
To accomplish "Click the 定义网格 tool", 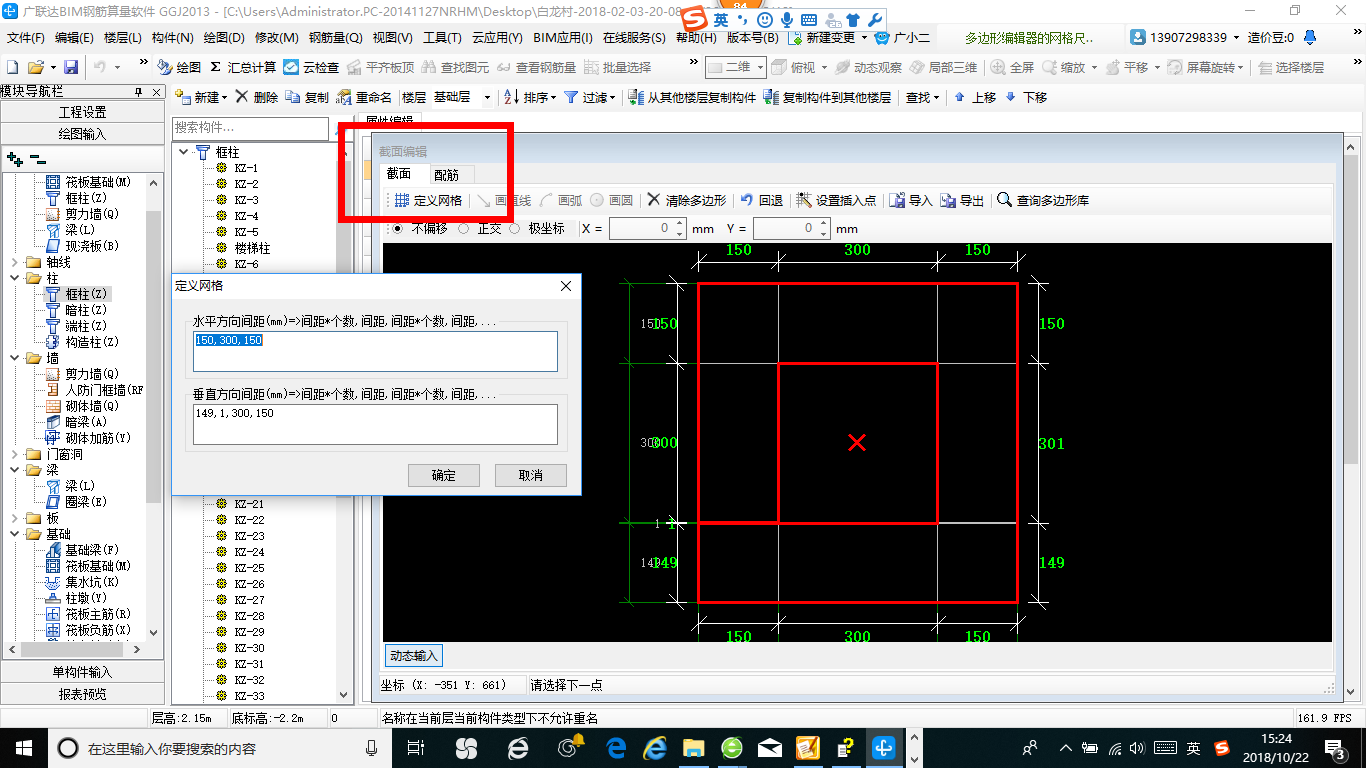I will pyautogui.click(x=429, y=200).
